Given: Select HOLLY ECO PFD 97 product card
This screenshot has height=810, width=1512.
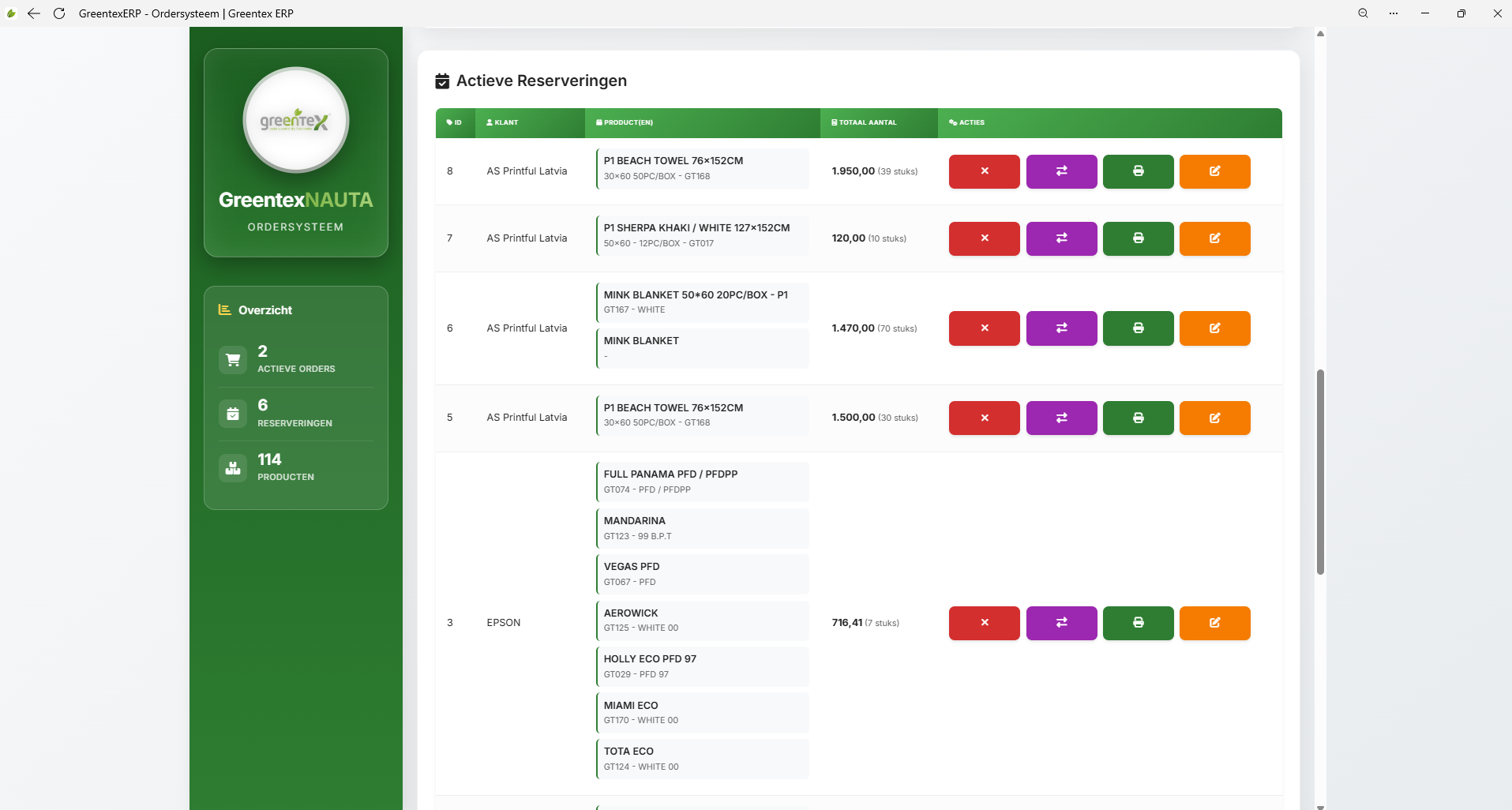Looking at the screenshot, I should [x=703, y=666].
